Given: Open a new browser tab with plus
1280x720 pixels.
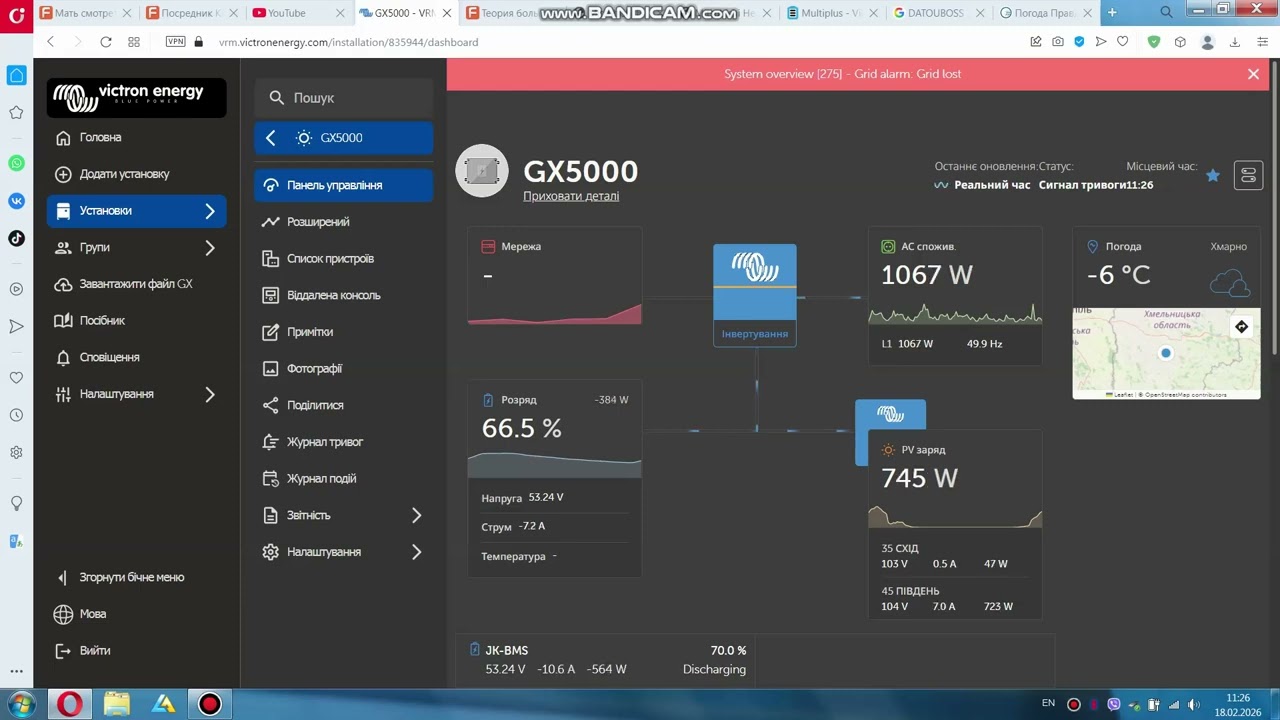Looking at the screenshot, I should (x=1112, y=12).
